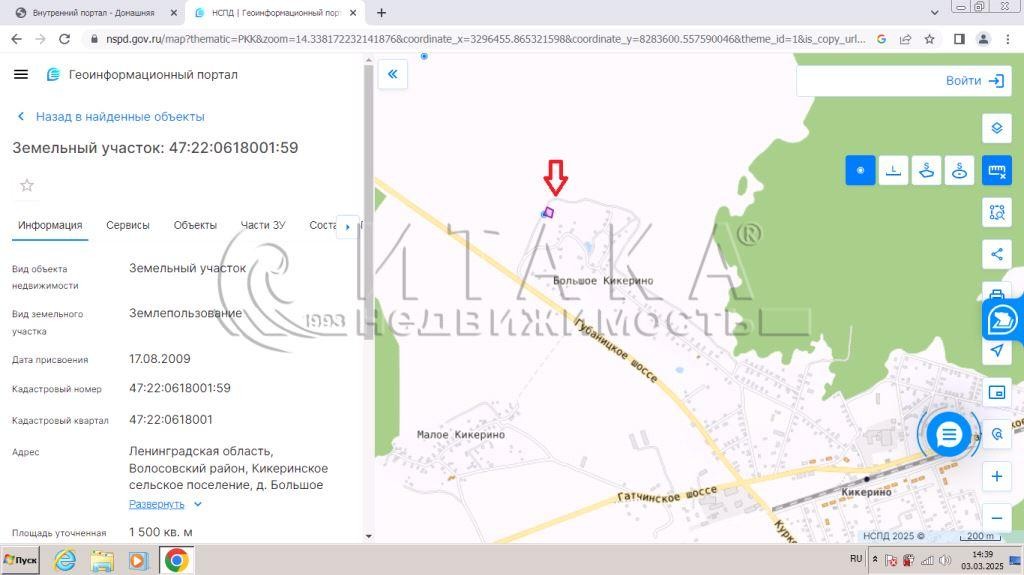Click the Землепользование value
This screenshot has width=1024, height=575.
click(185, 313)
